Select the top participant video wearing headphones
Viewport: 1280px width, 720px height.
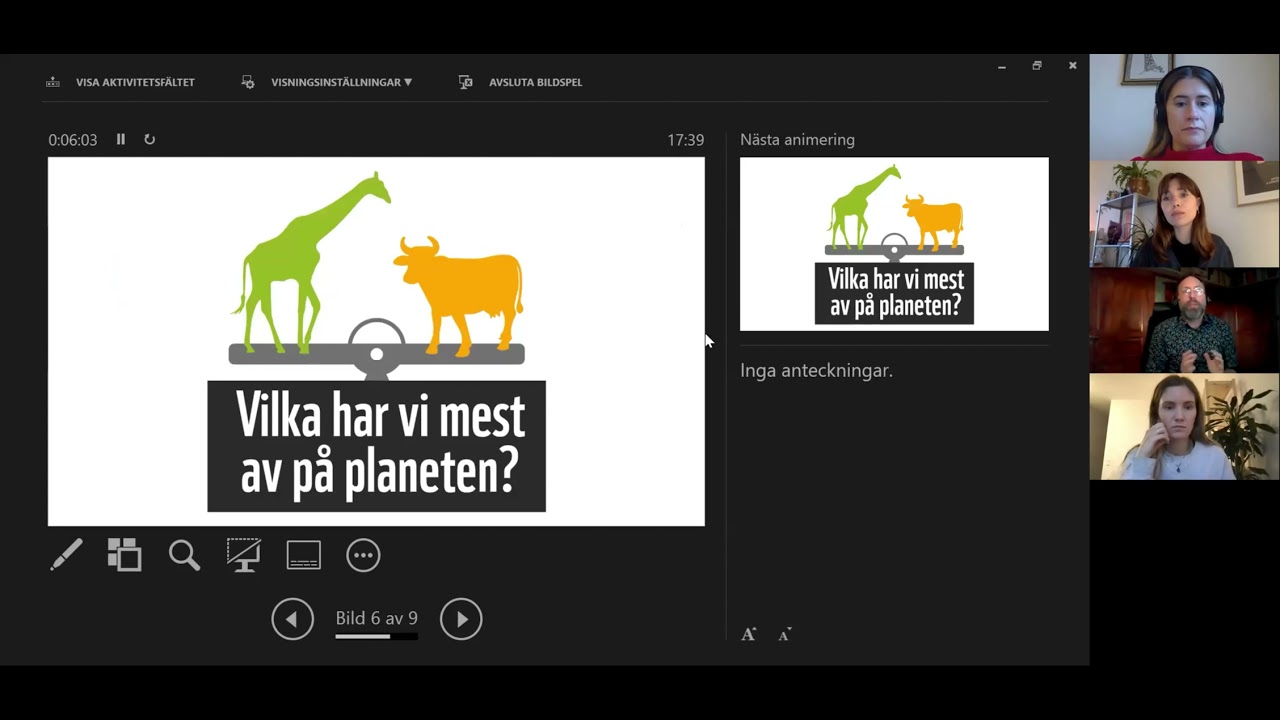[x=1184, y=107]
